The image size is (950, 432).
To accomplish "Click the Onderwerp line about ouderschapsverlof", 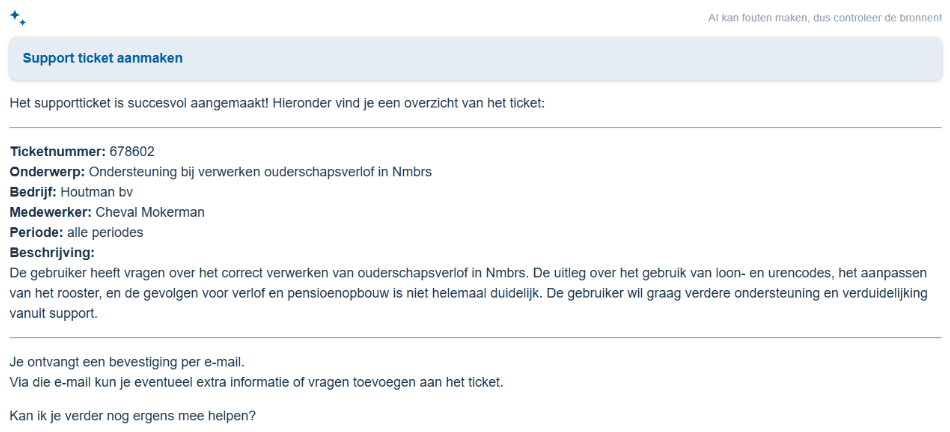I will point(221,171).
